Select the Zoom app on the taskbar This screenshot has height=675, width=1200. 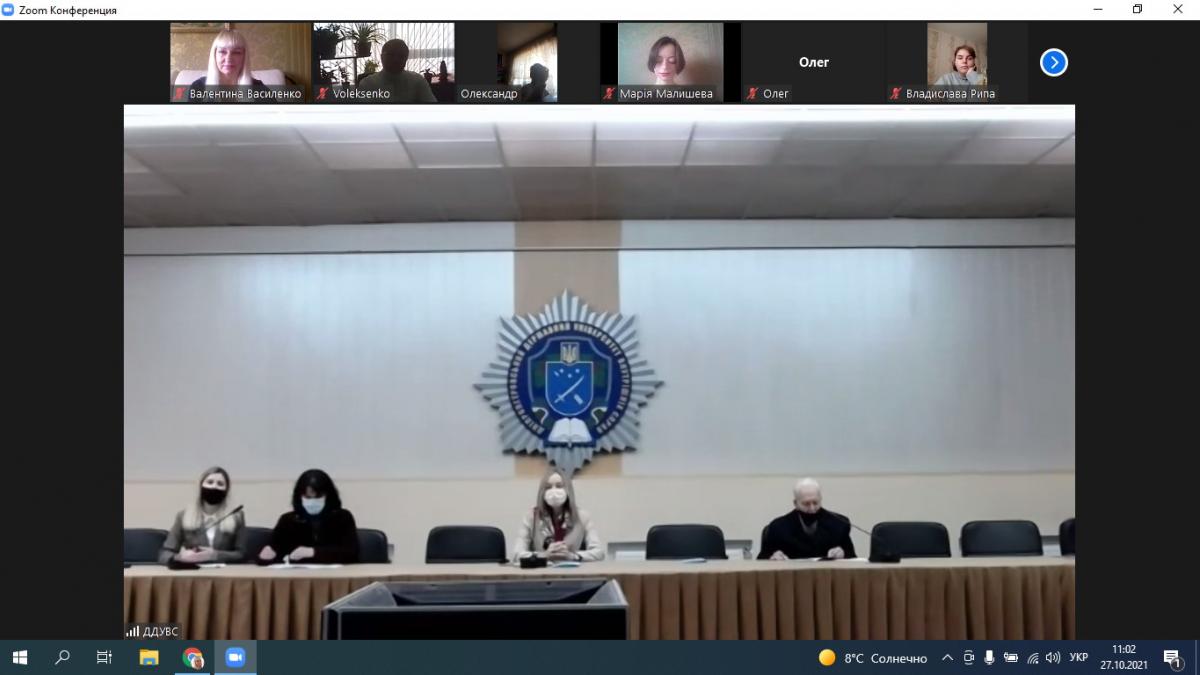(x=235, y=657)
